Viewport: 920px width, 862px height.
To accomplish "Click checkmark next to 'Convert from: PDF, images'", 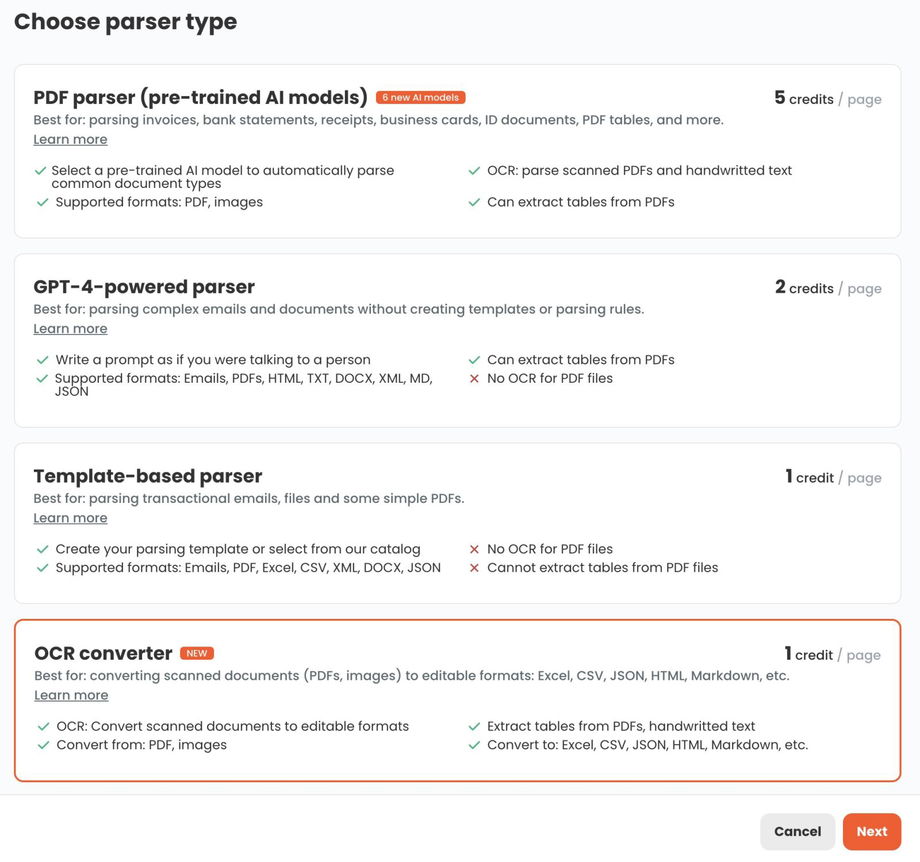I will click(x=43, y=745).
